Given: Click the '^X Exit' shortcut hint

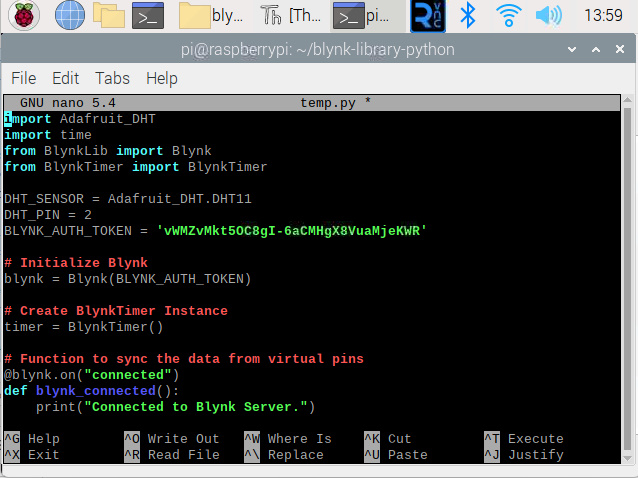Looking at the screenshot, I should tap(32, 455).
